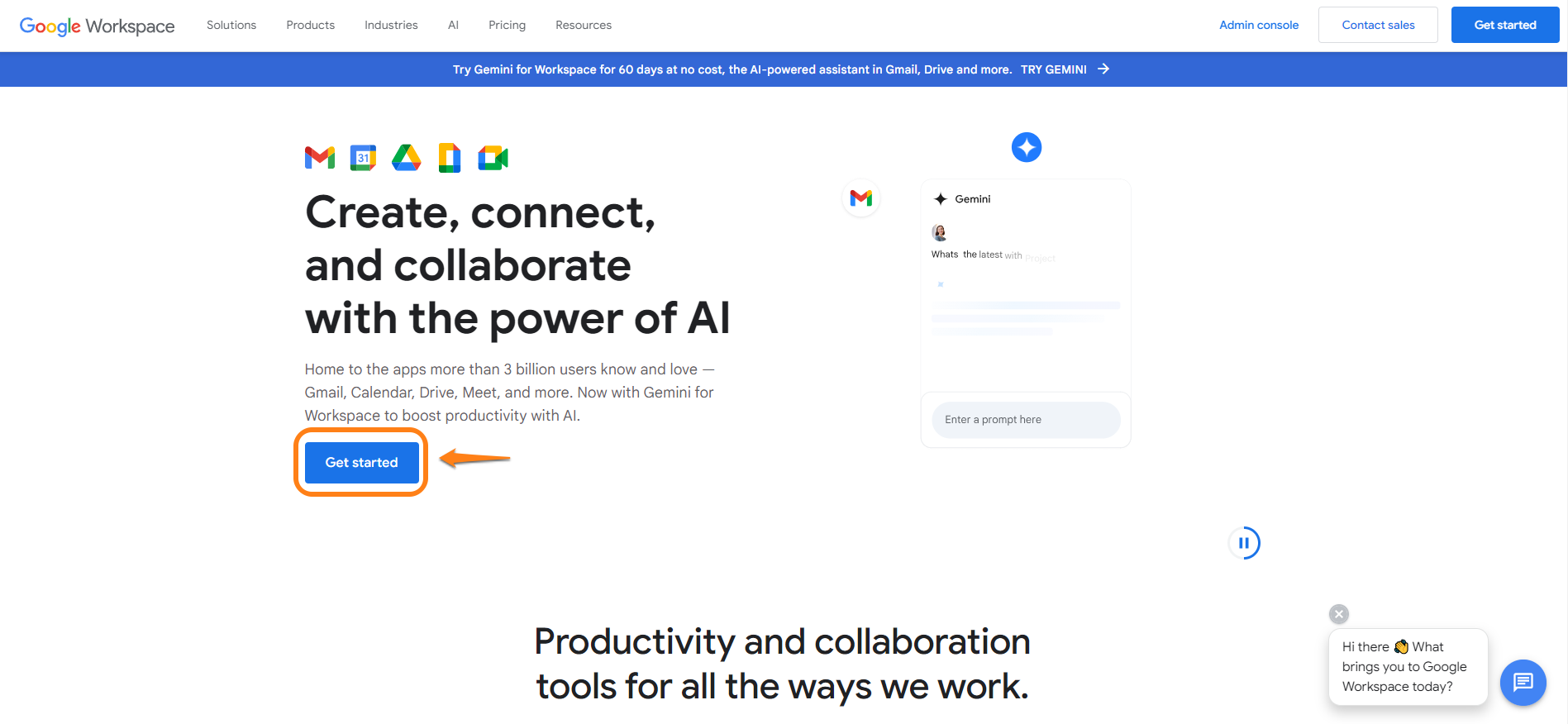1568x724 pixels.
Task: Open the Admin console link
Action: click(1259, 25)
